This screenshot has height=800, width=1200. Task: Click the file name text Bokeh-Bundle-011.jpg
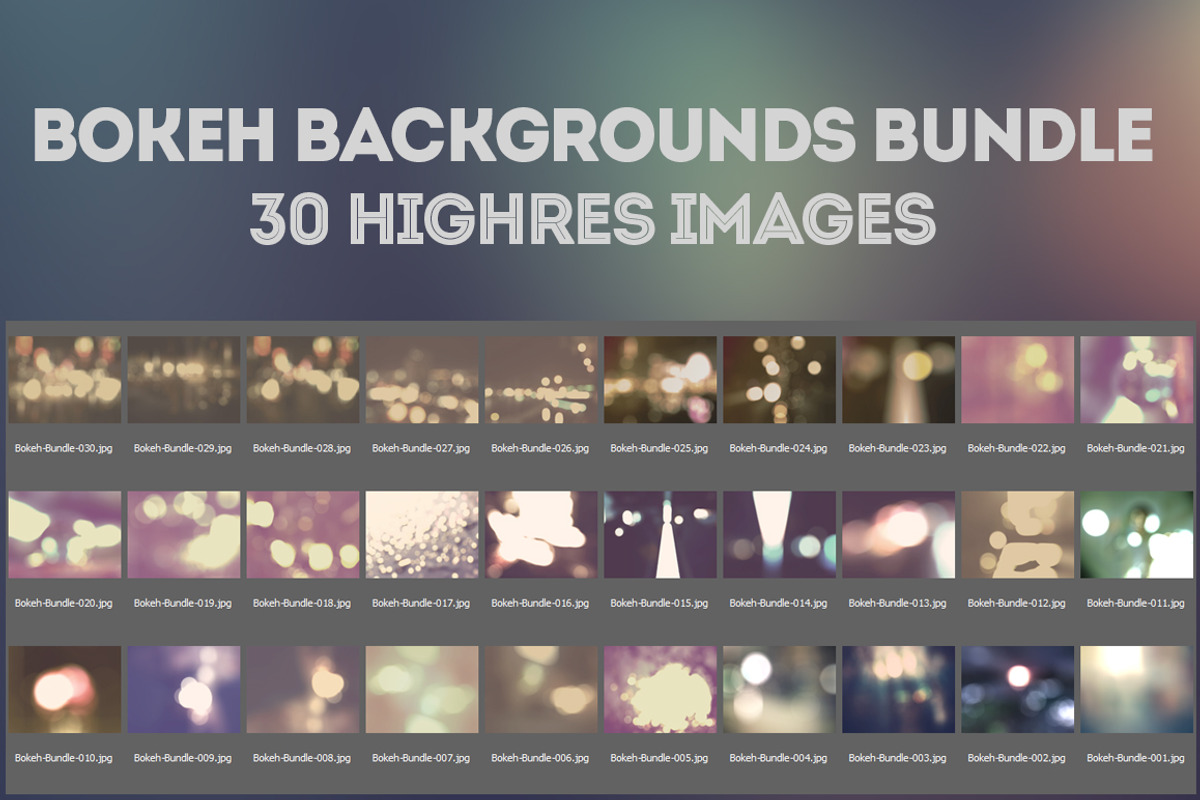tap(1136, 604)
